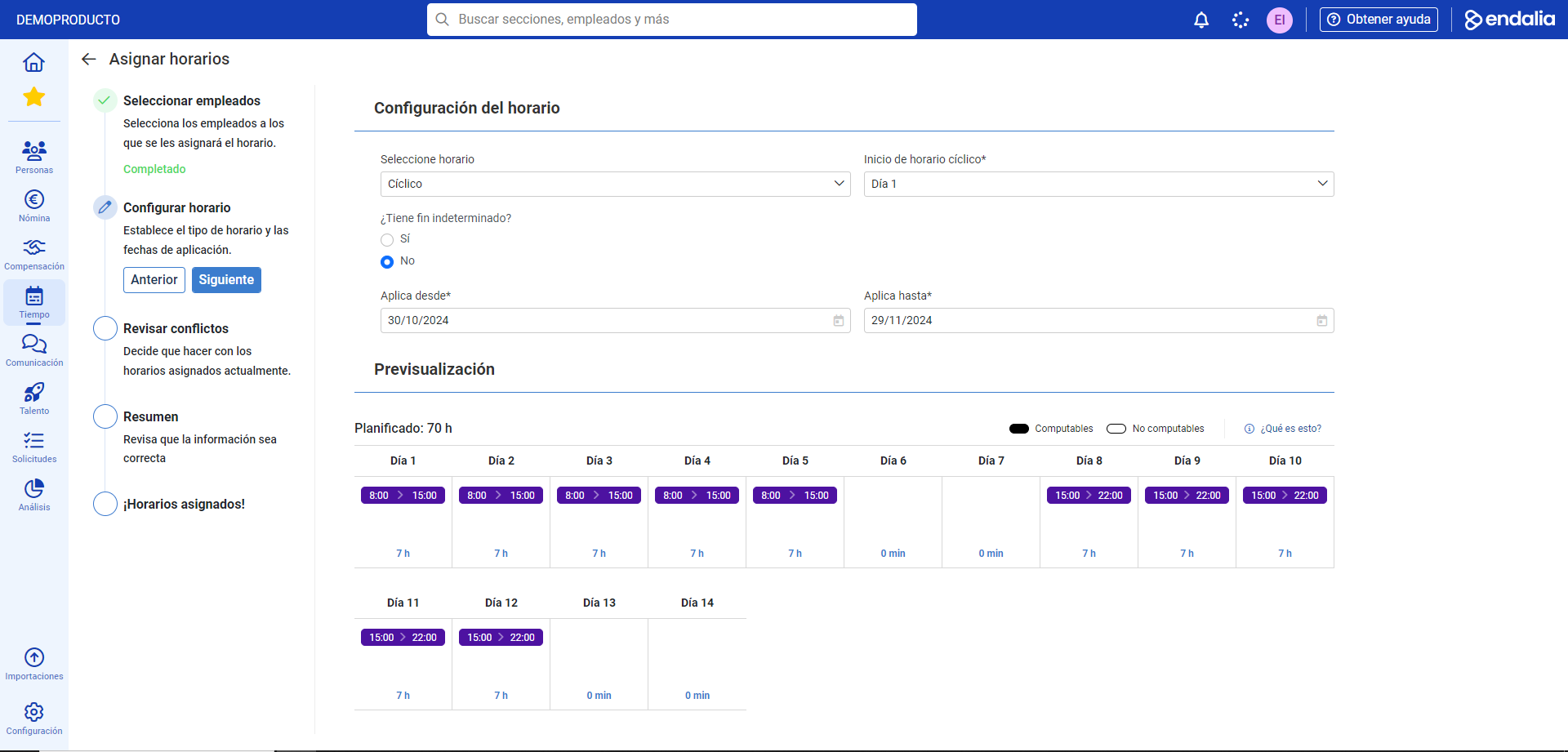Open the Home icon in sidebar
This screenshot has height=752, width=1568.
[x=34, y=62]
